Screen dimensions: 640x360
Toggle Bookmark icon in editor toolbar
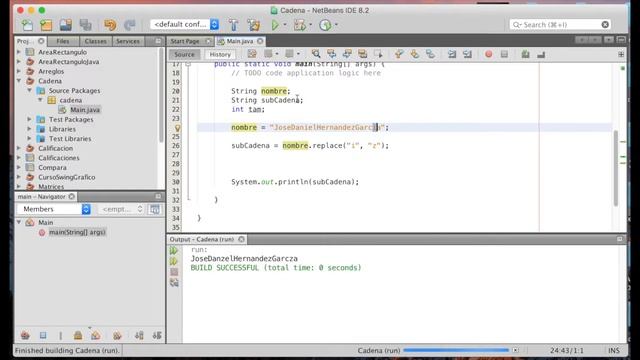tap(430, 54)
